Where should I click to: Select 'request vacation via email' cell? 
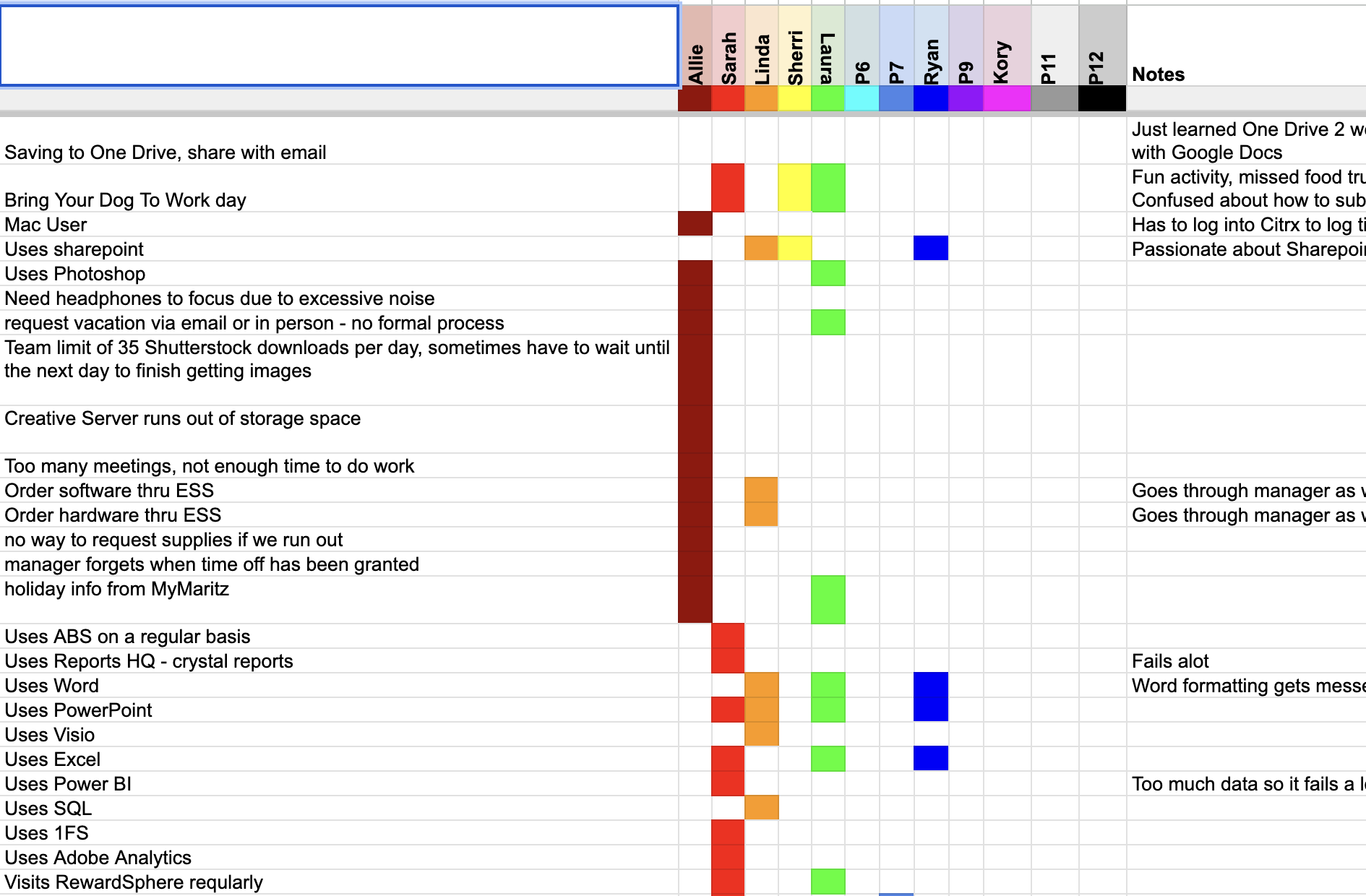click(x=339, y=323)
